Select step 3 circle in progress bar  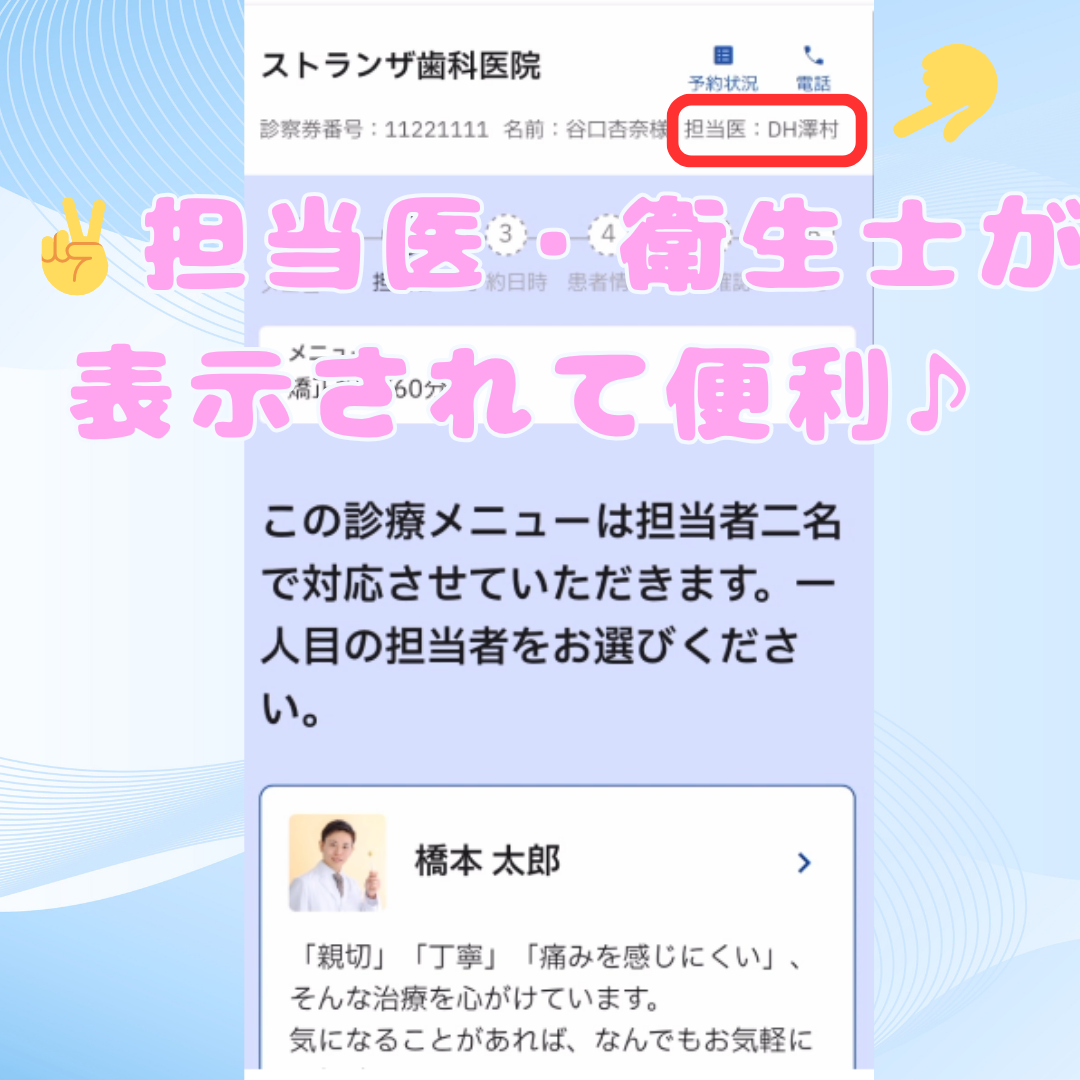click(506, 234)
